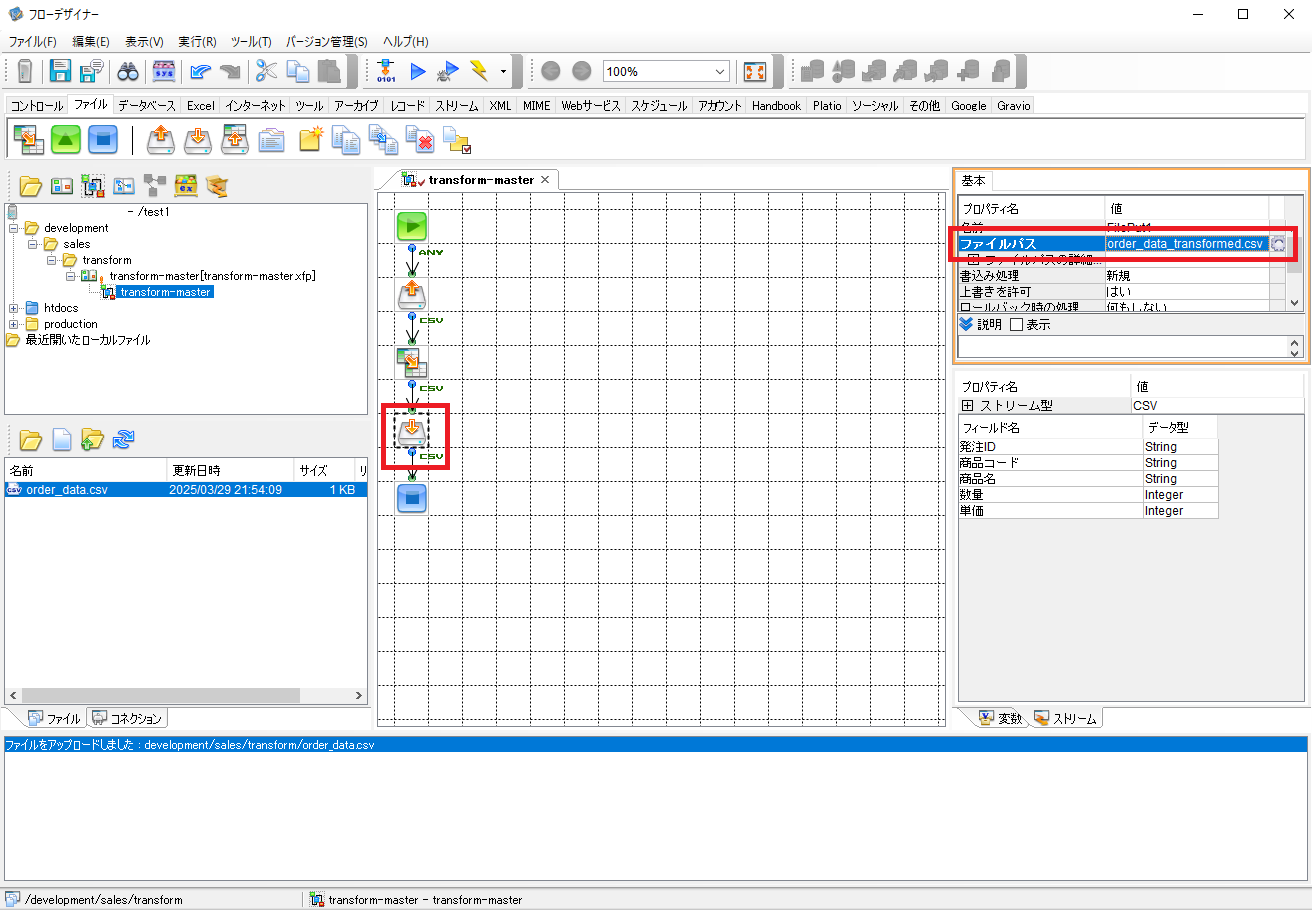Click the 商品コード field row

click(x=1088, y=463)
